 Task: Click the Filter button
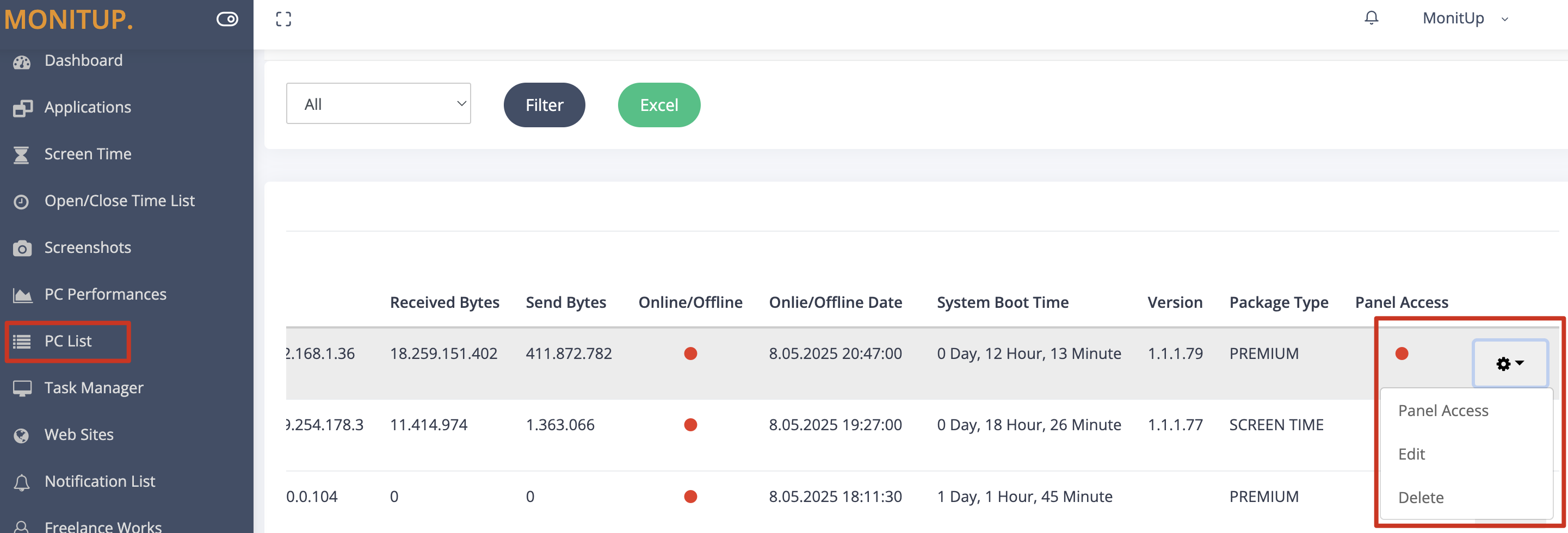[x=544, y=104]
